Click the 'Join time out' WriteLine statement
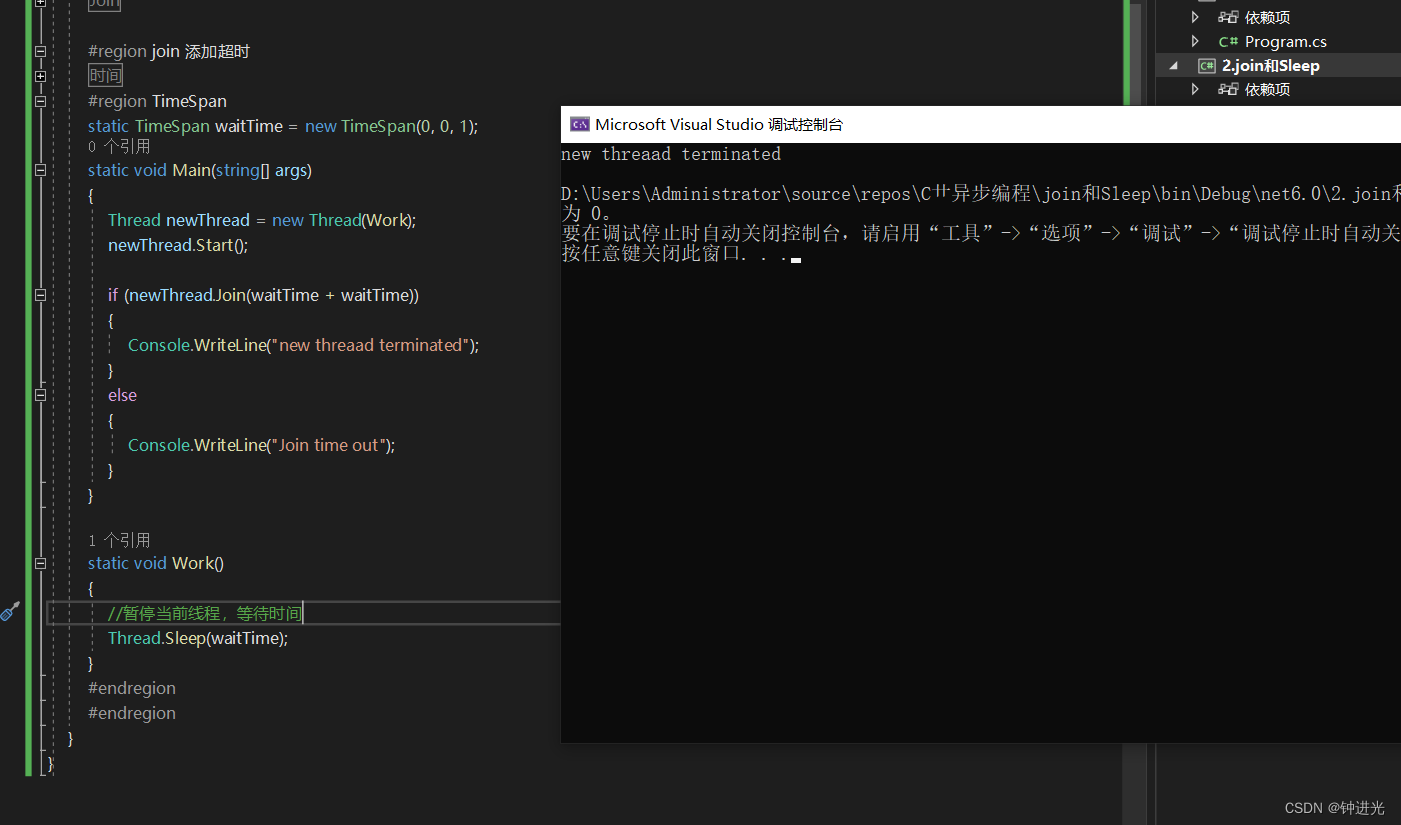The image size is (1401, 825). coord(262,445)
